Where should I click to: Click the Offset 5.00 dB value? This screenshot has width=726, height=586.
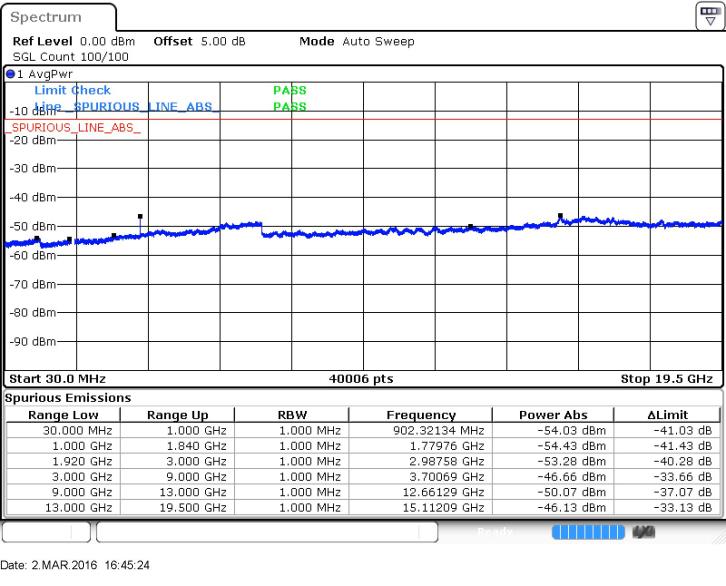[223, 41]
